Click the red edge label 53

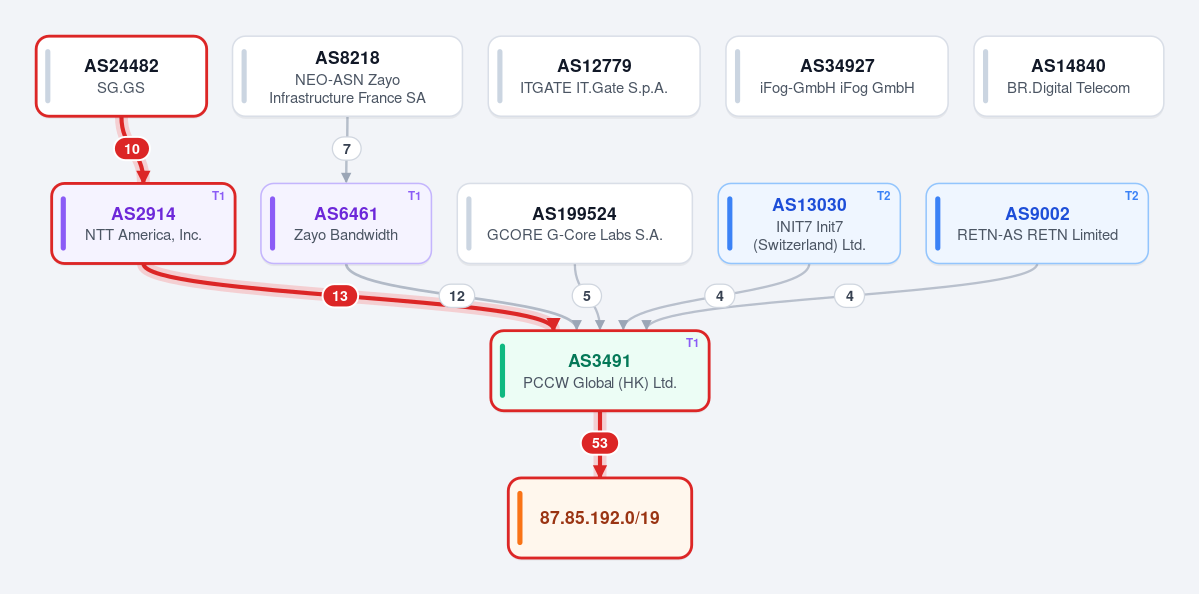[x=600, y=443]
